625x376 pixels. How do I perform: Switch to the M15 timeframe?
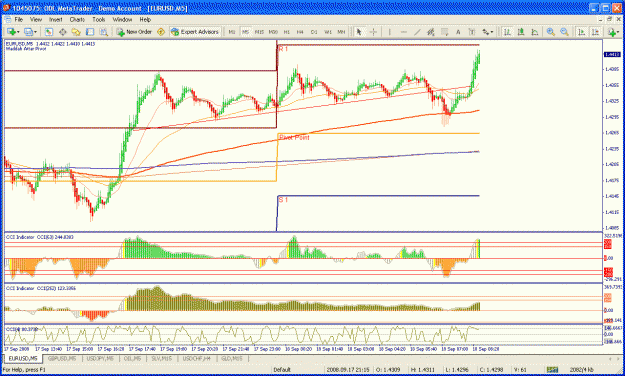click(259, 32)
